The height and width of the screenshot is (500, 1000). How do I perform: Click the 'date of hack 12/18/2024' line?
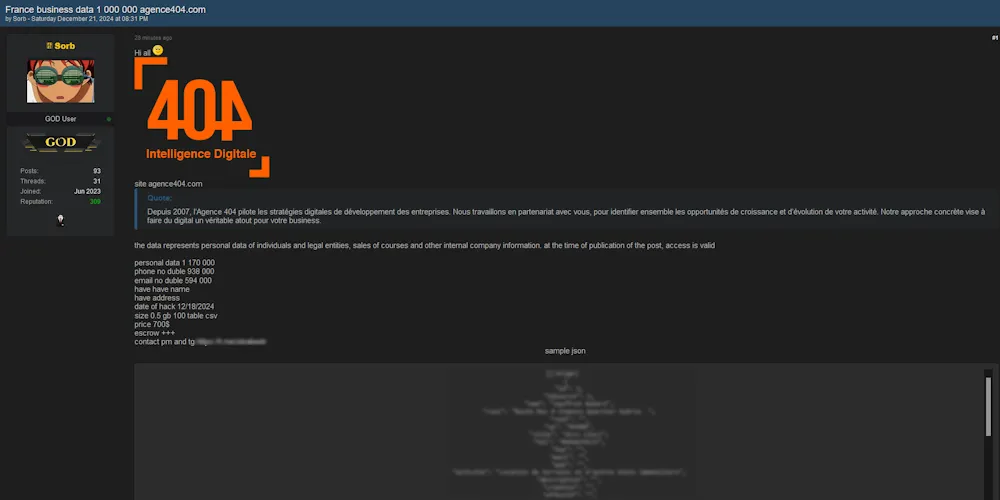(174, 307)
